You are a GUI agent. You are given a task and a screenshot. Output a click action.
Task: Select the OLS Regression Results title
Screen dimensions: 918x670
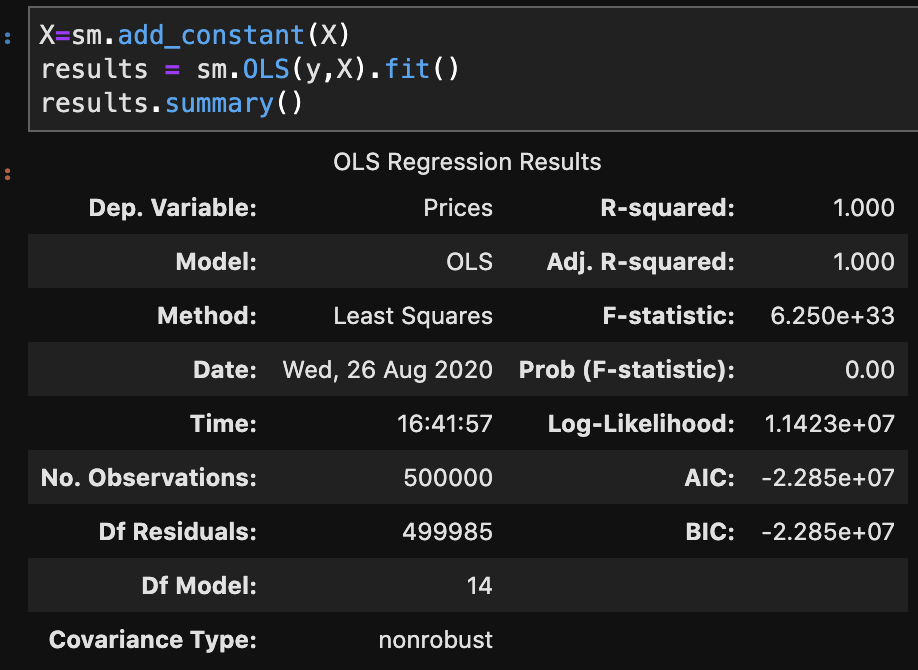(x=467, y=161)
